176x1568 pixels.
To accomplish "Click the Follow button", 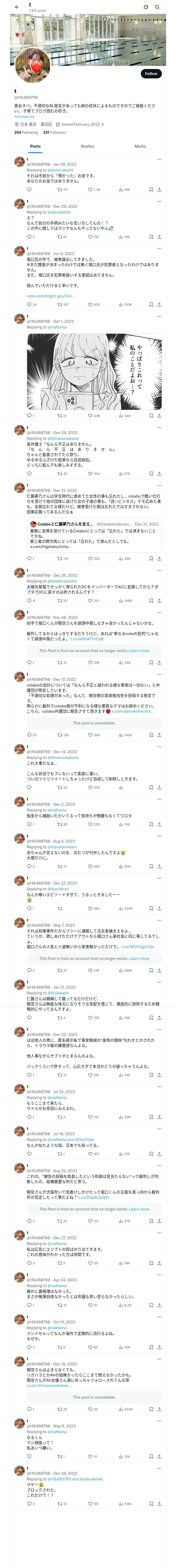I will [x=150, y=74].
